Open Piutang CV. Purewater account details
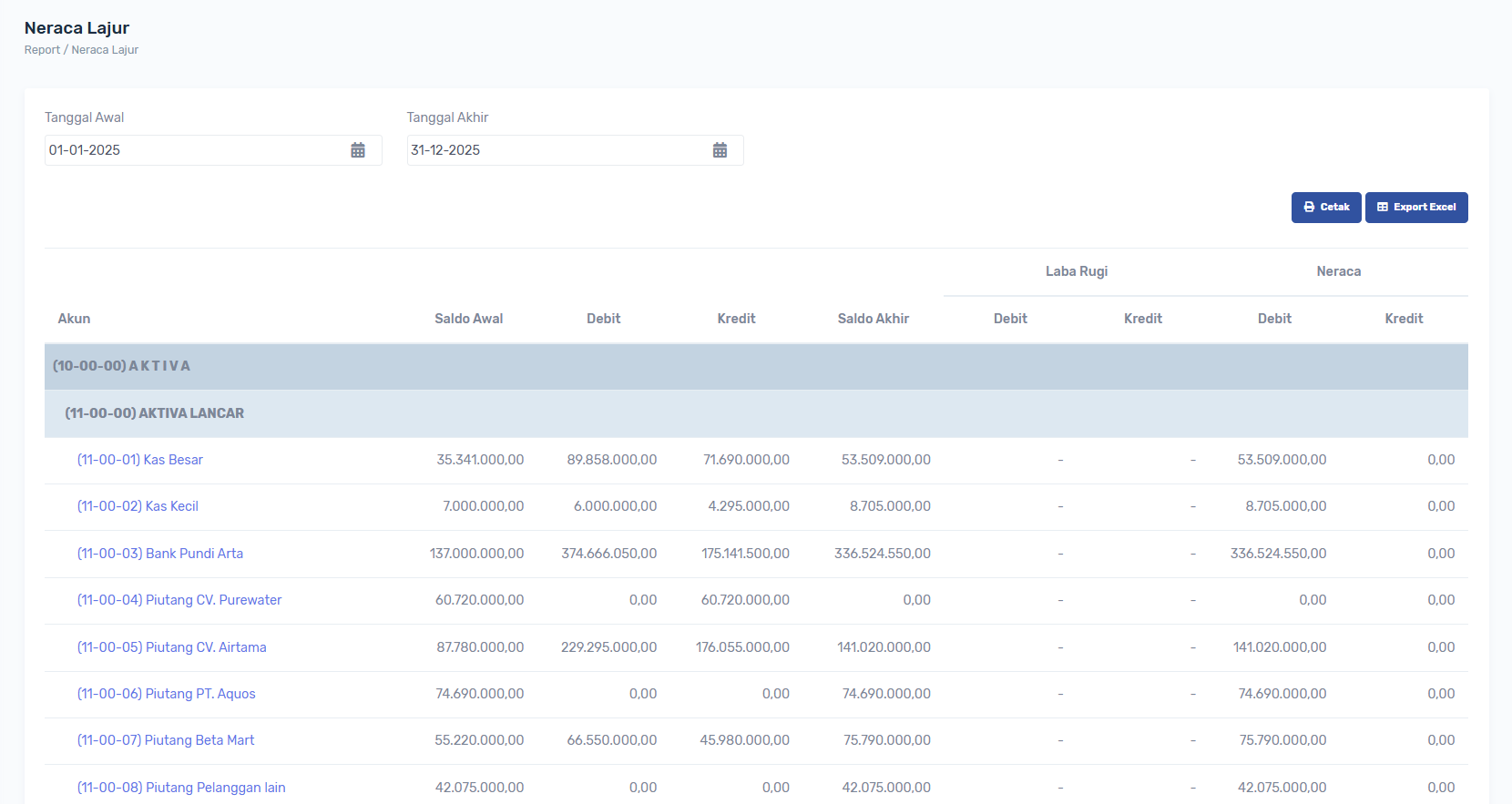1512x804 pixels. pos(179,600)
